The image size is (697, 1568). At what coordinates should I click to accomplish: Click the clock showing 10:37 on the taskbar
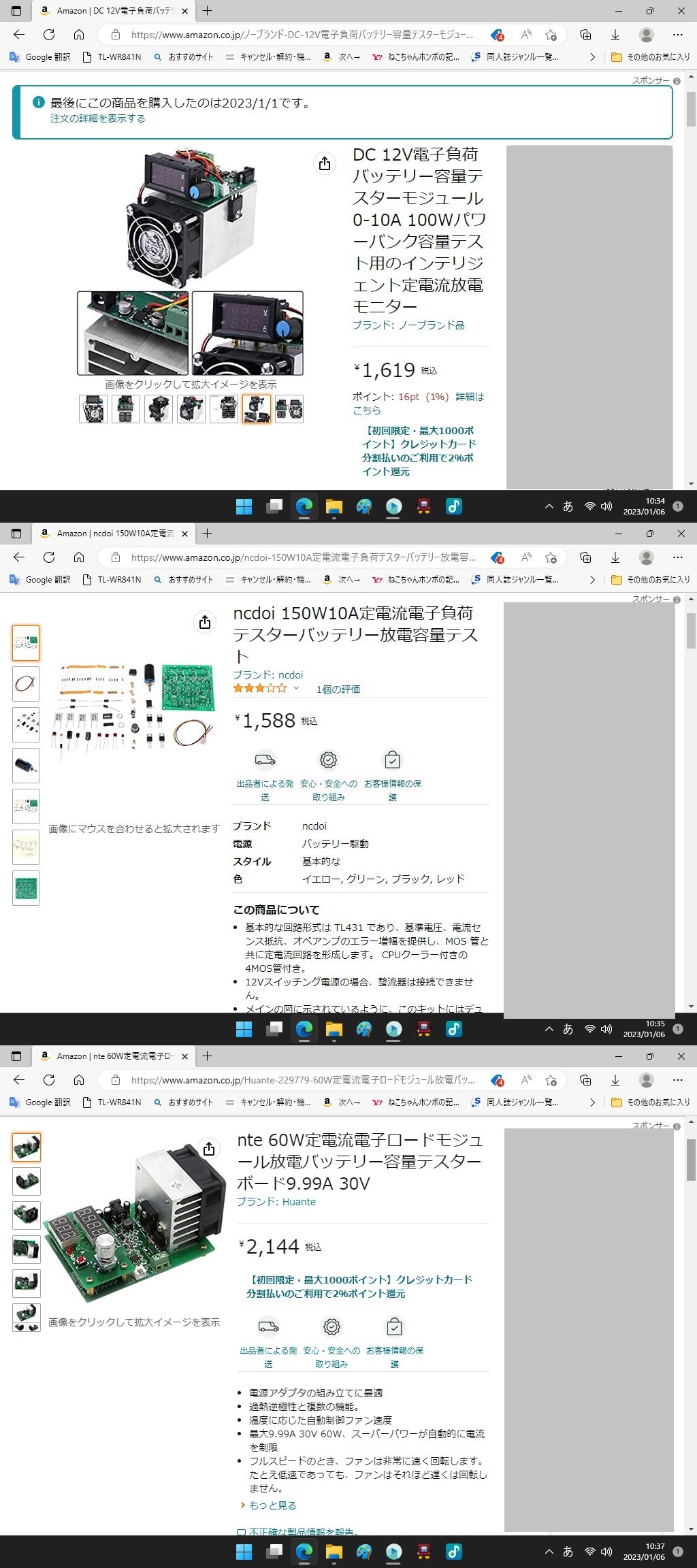pyautogui.click(x=645, y=1552)
